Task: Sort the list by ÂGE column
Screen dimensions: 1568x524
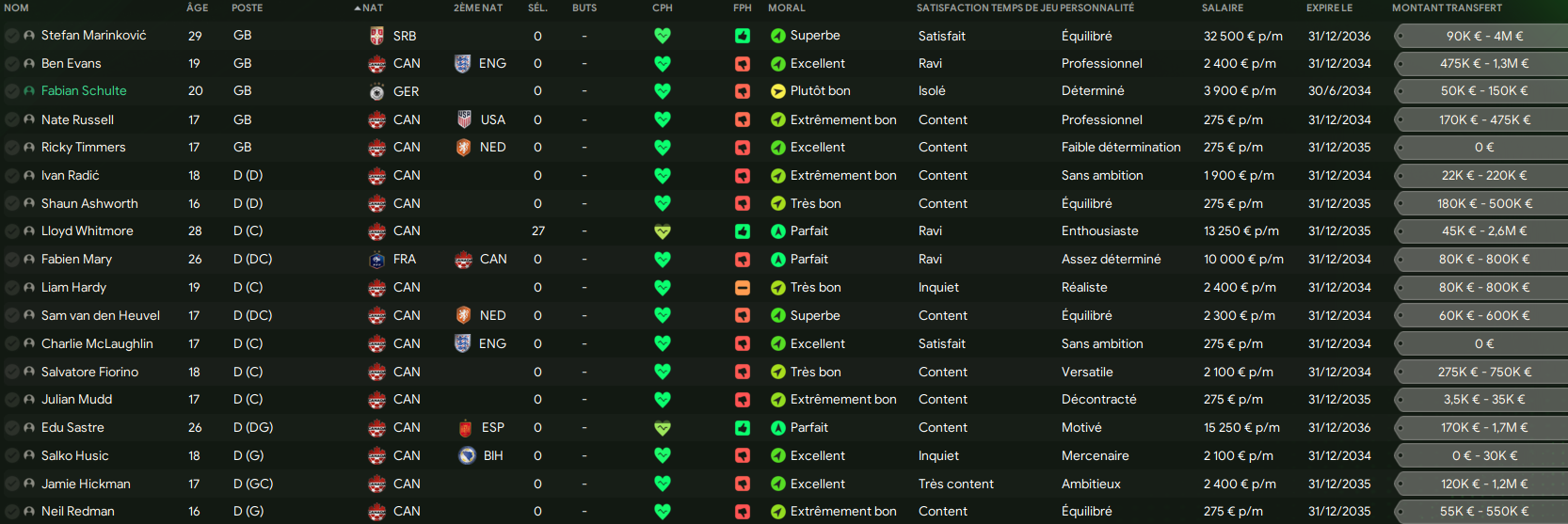Action: tap(197, 8)
